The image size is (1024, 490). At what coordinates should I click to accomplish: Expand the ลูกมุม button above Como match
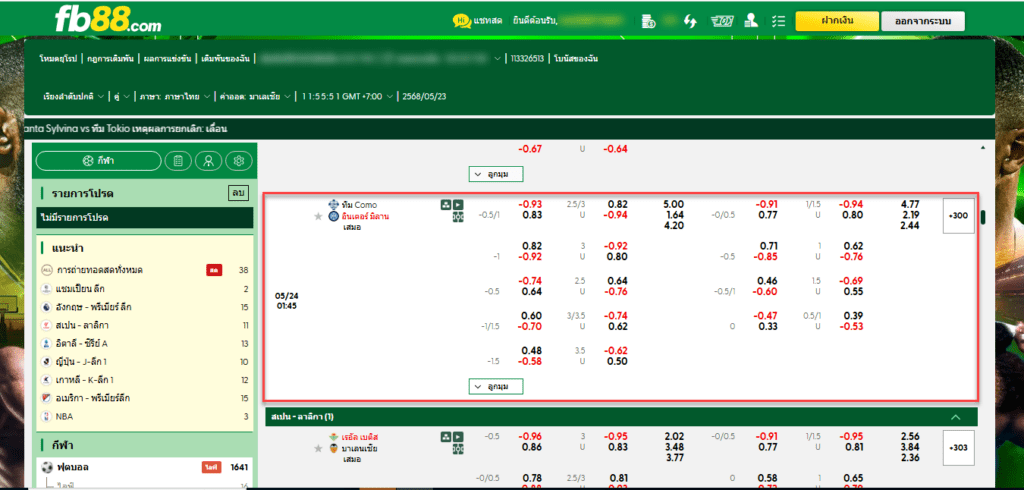pyautogui.click(x=496, y=174)
